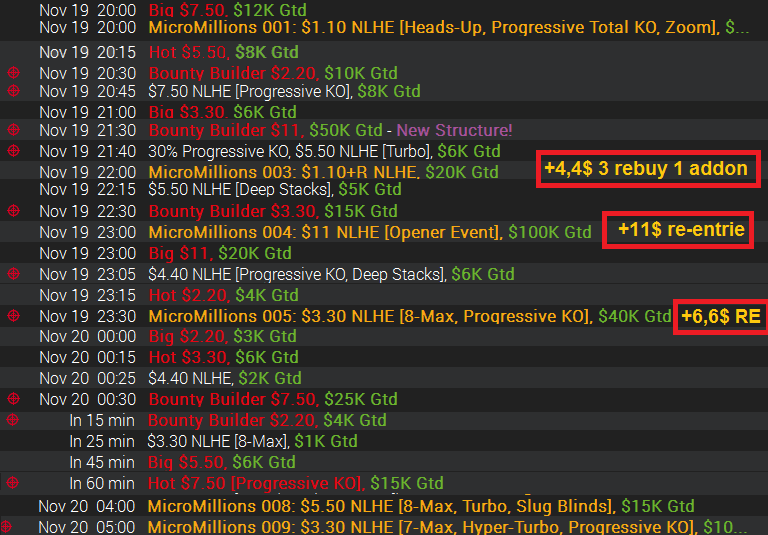Select the Hot $2.20, $4K Gtd tournament

(384, 295)
